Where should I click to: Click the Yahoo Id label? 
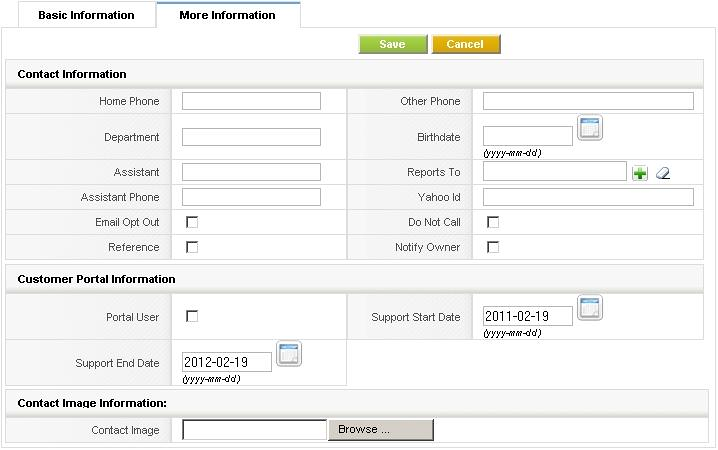pos(439,197)
